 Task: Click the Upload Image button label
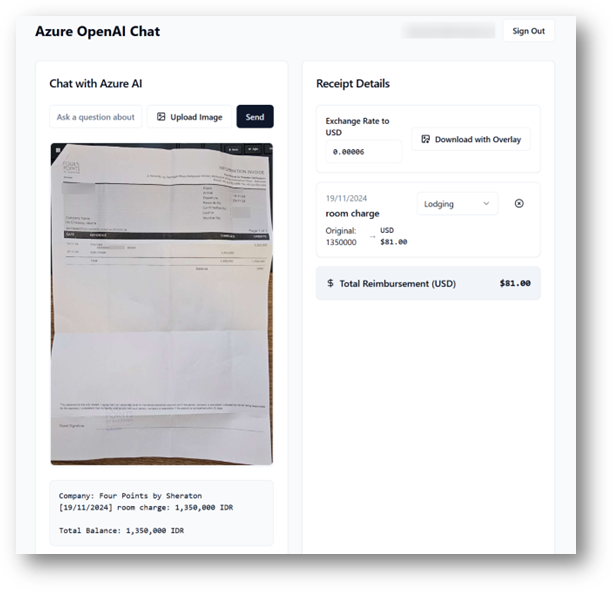(x=196, y=117)
